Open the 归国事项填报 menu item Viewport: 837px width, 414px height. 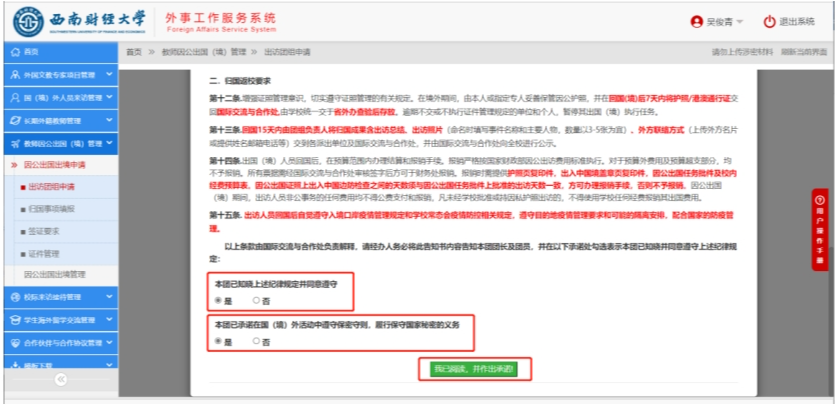pyautogui.click(x=50, y=209)
